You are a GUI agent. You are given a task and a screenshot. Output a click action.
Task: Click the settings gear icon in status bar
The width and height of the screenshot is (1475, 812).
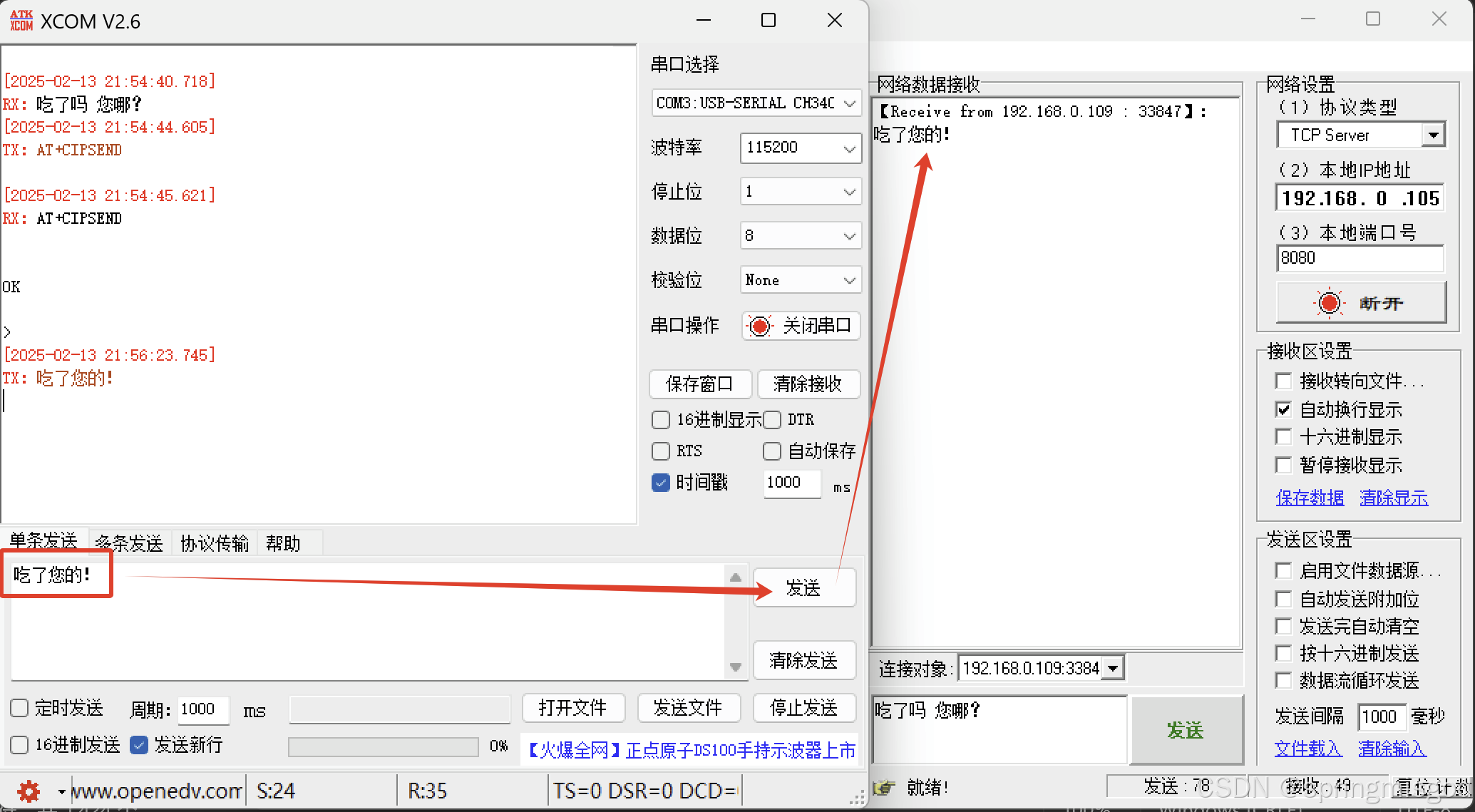click(x=29, y=791)
